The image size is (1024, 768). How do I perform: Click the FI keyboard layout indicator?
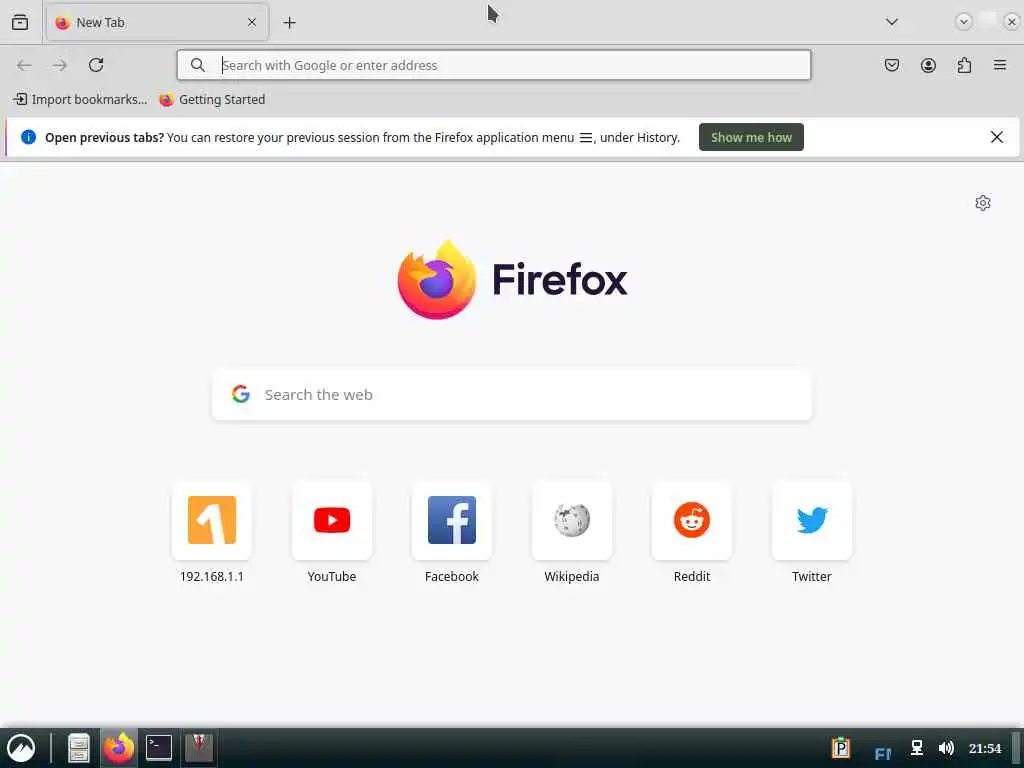pyautogui.click(x=882, y=754)
